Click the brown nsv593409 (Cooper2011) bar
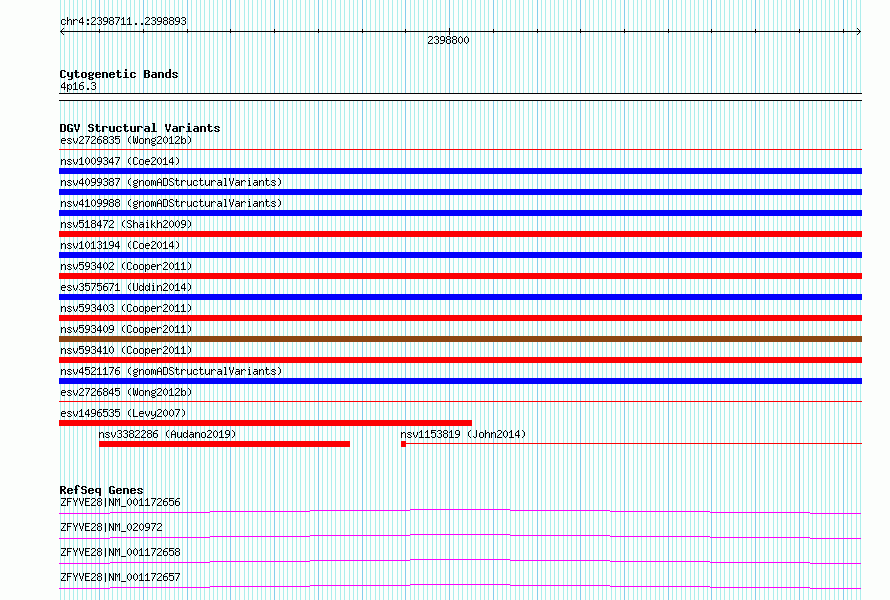Image resolution: width=890 pixels, height=600 pixels. tap(460, 339)
